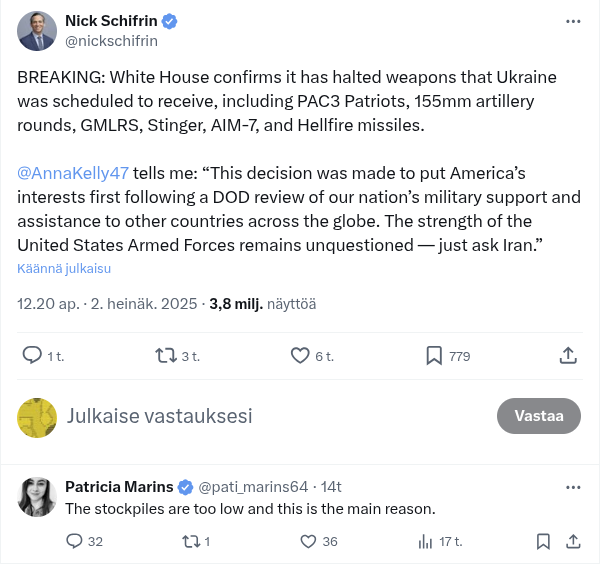Click Käännä julkaisu translate link
Viewport: 605px width, 564px height.
(x=64, y=269)
